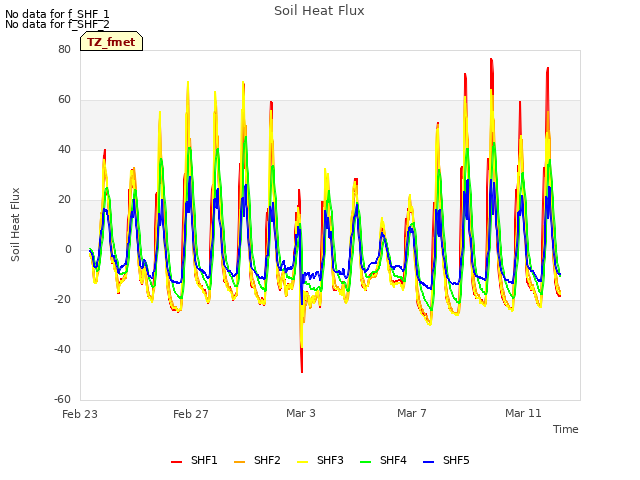Click the Mar 3 x-axis label
This screenshot has height=480, width=640.
(301, 413)
